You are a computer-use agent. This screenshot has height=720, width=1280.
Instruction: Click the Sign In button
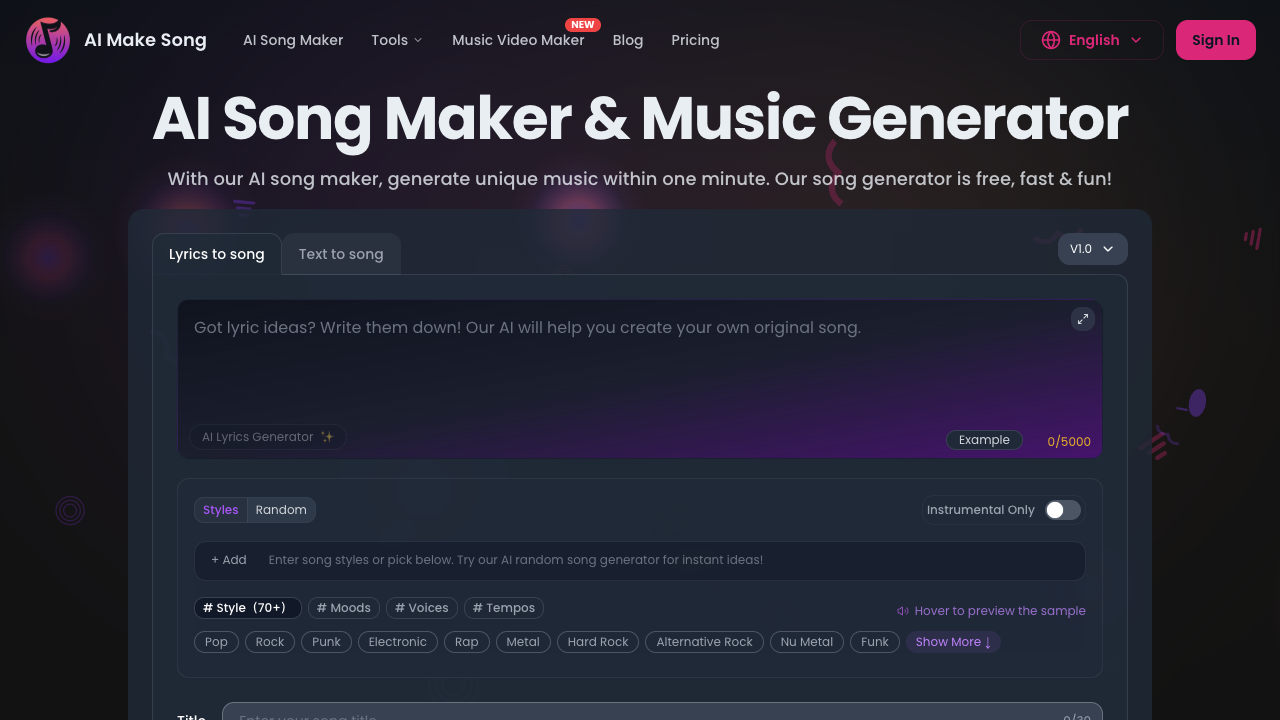click(1215, 40)
